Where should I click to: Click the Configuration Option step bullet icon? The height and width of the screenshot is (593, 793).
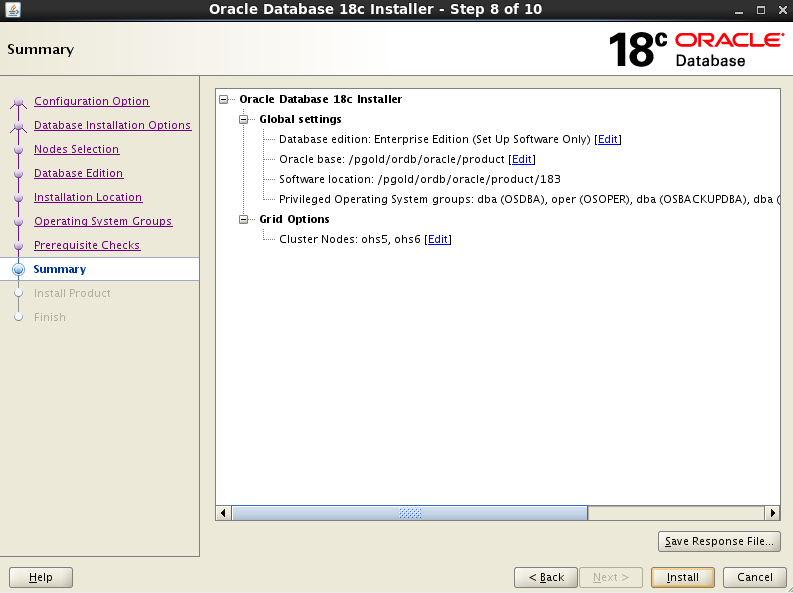pyautogui.click(x=19, y=102)
